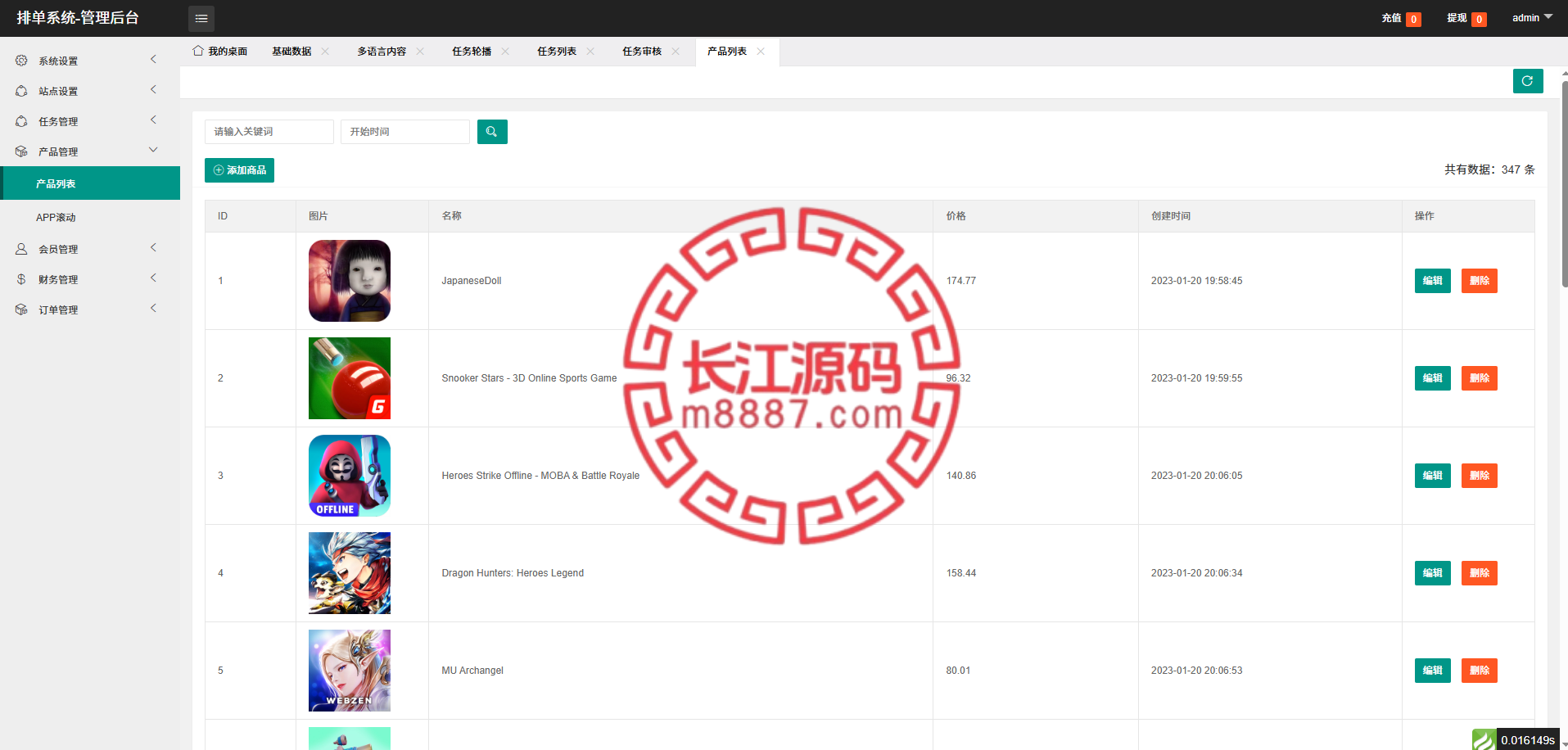The image size is (1568, 750).
Task: Click the 站点设置 sidebar icon
Action: 21,91
